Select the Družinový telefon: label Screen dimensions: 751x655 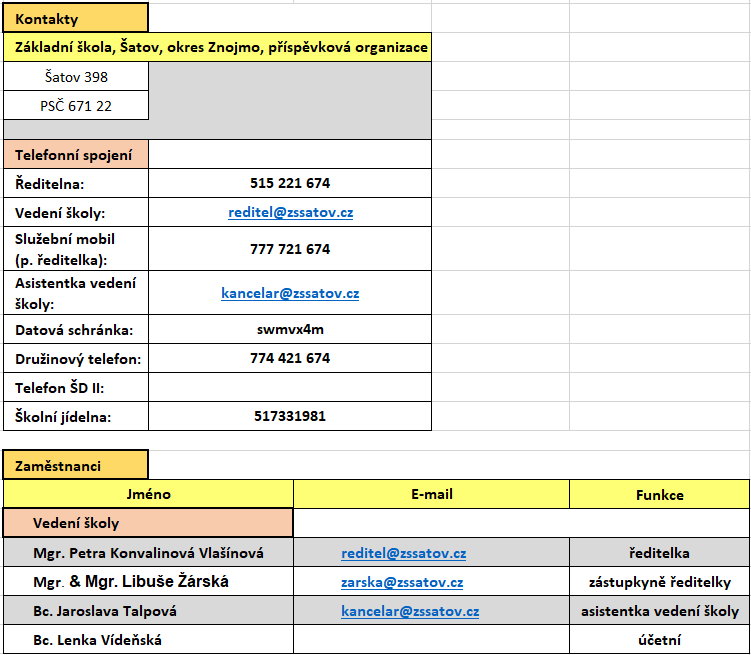click(76, 359)
